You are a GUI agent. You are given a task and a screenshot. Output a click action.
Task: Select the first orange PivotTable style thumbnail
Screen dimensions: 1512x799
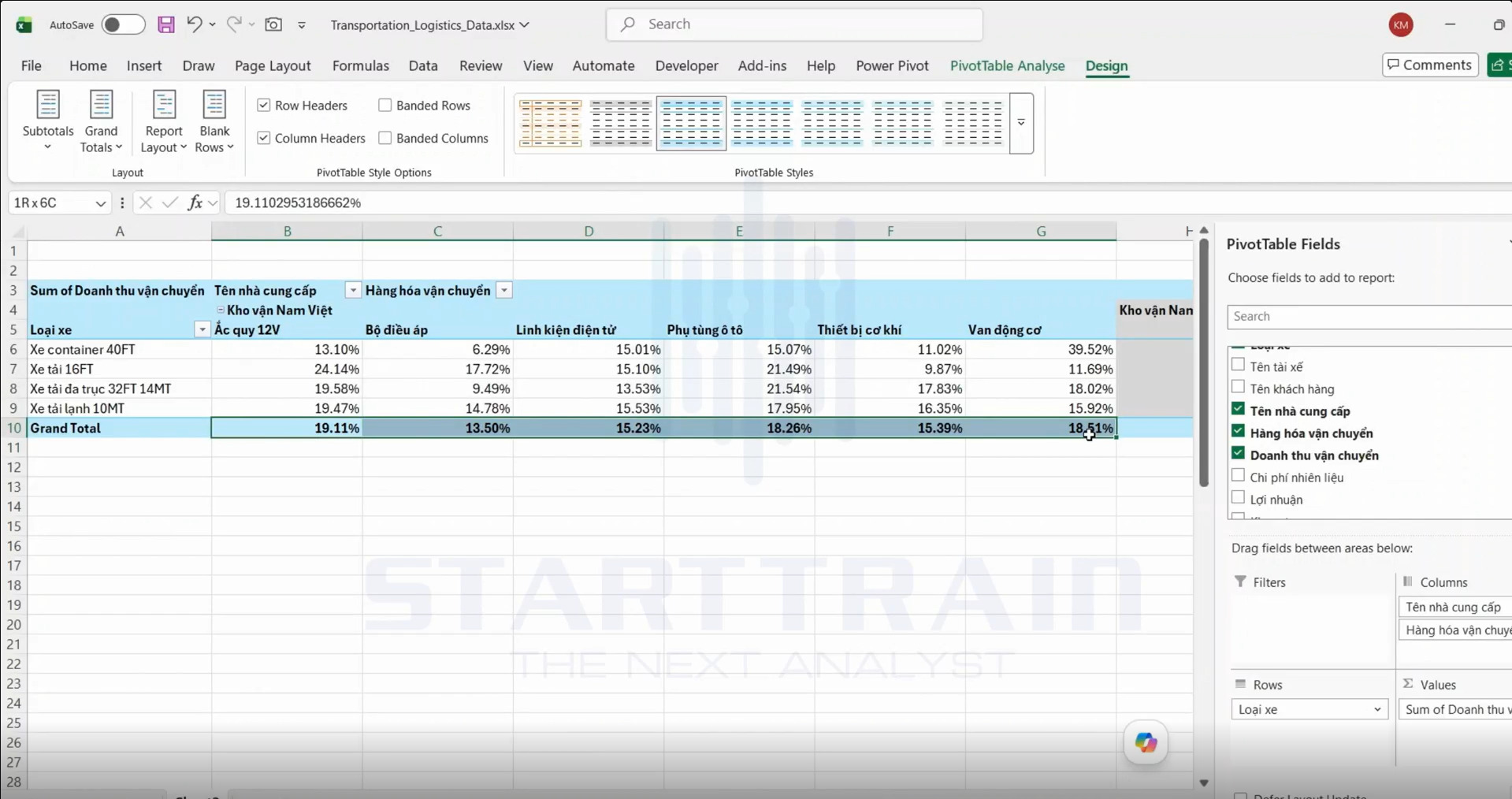point(551,123)
